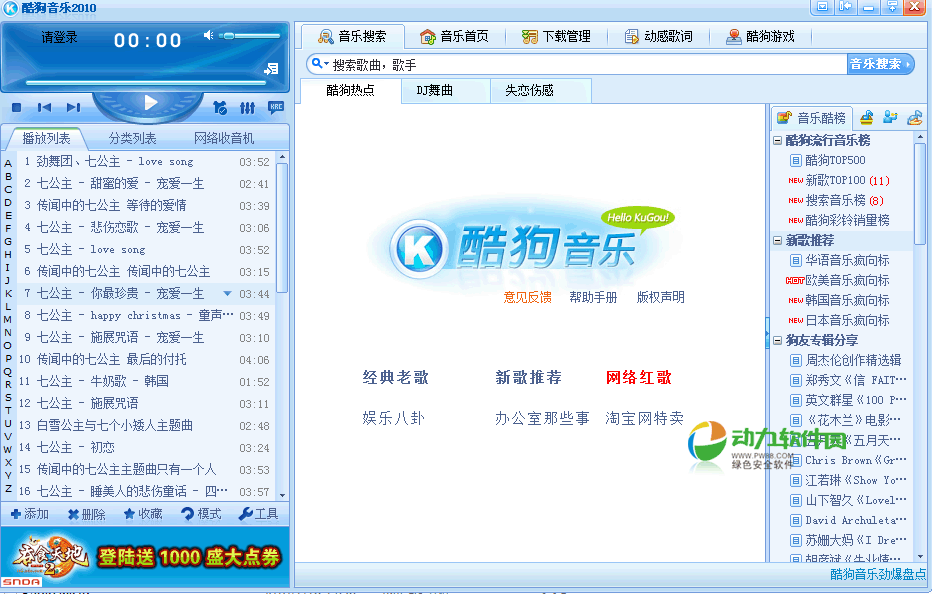
Task: Open the 意见反馈 feedback link
Action: pyautogui.click(x=527, y=297)
